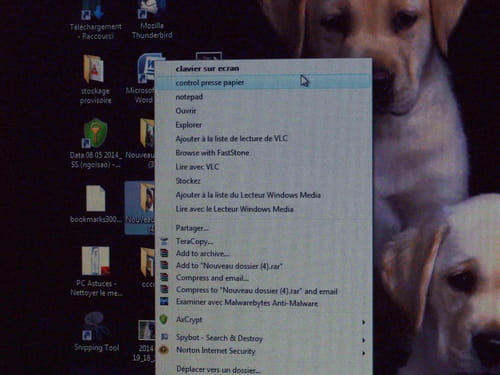This screenshot has width=500, height=375.
Task: Choose Partager... in the context menu
Action: click(x=263, y=228)
